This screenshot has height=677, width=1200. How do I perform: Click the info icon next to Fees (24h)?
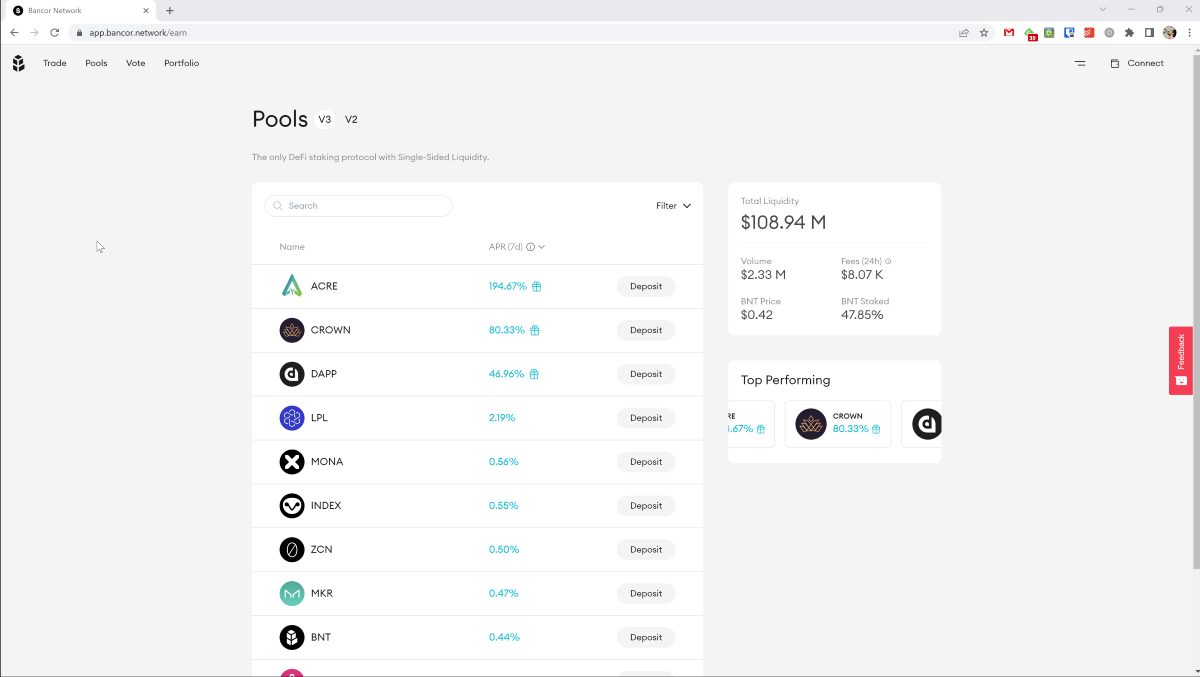(888, 261)
